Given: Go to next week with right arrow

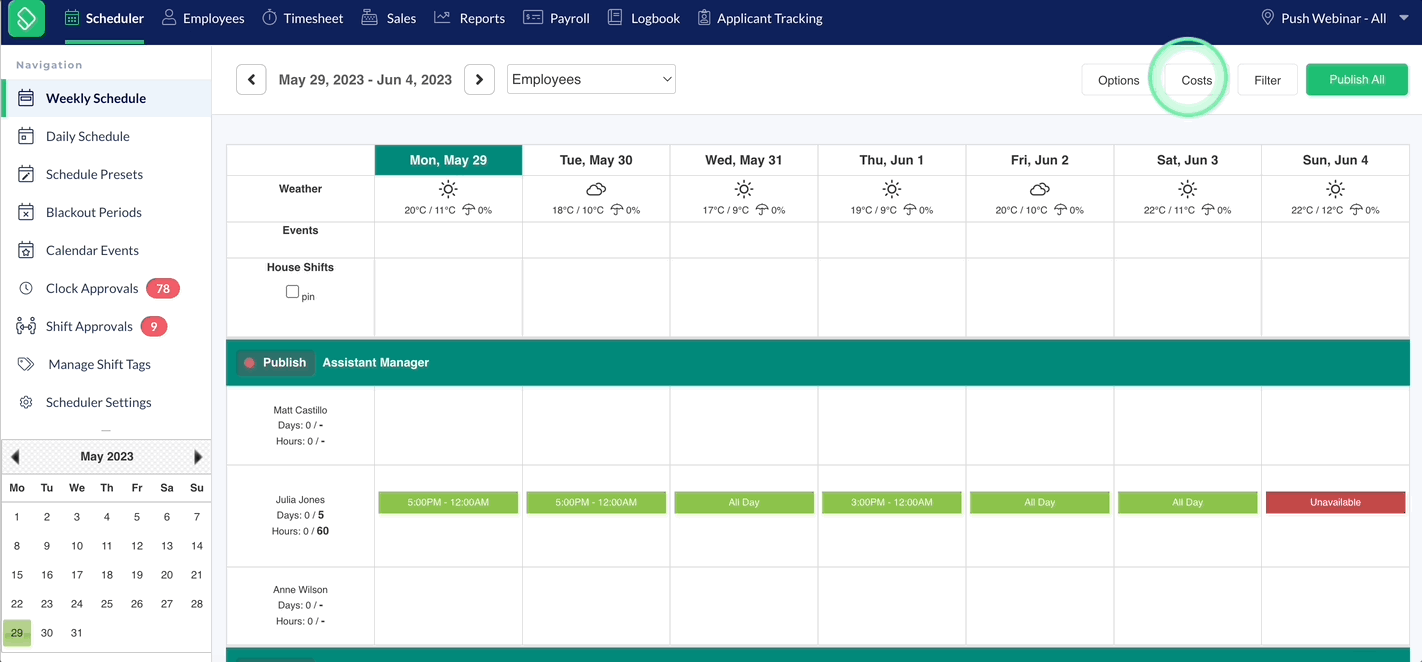Looking at the screenshot, I should coord(479,80).
